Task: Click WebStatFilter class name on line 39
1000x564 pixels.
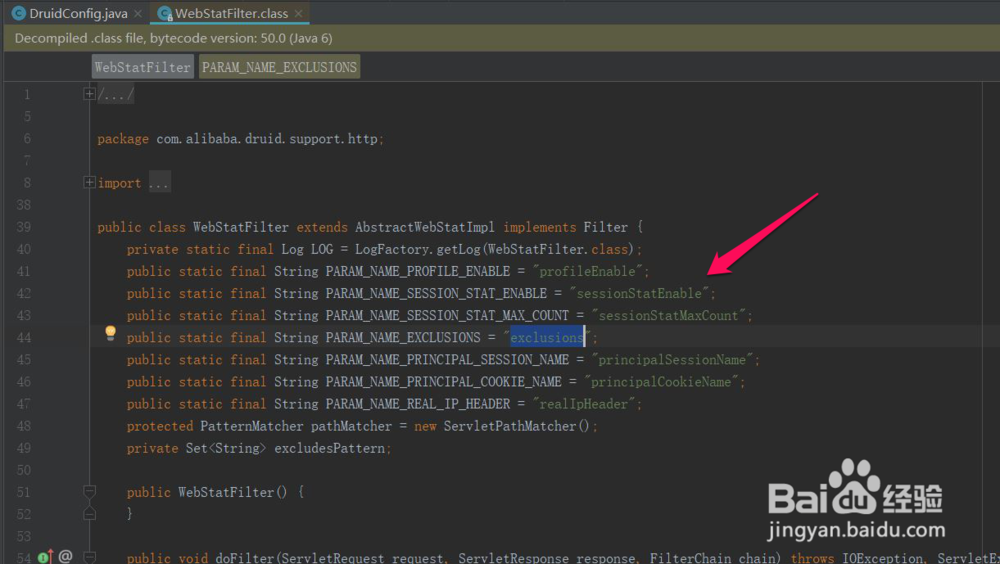Action: click(240, 228)
